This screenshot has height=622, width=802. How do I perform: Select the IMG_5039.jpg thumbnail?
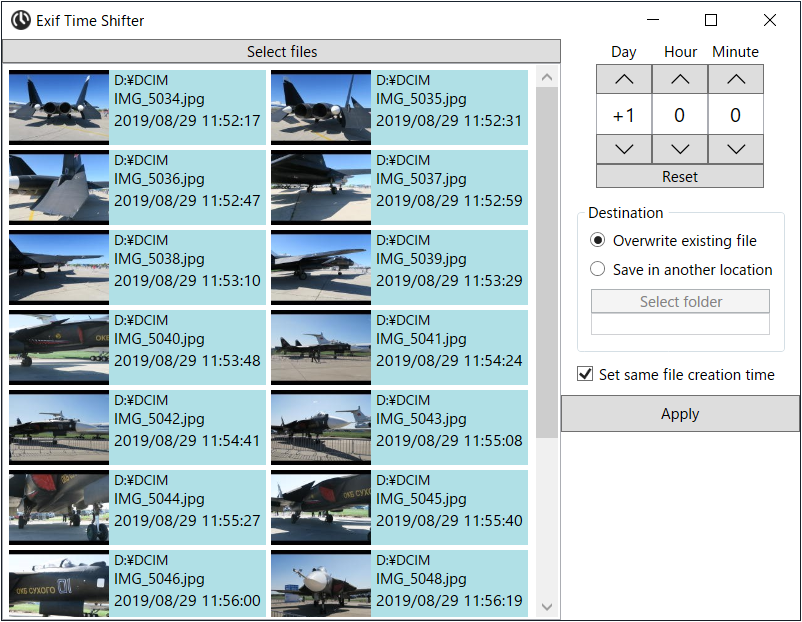(x=321, y=268)
